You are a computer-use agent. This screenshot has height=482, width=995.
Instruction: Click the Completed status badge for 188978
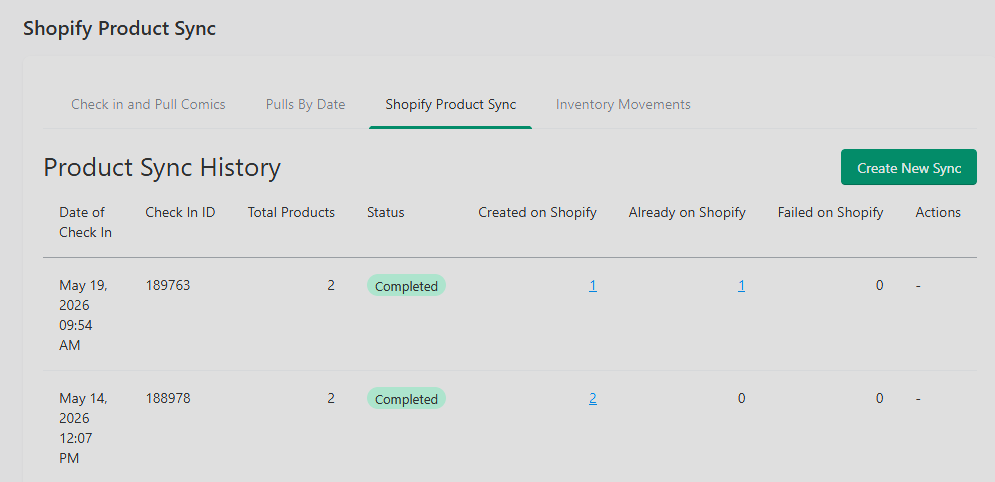point(406,399)
